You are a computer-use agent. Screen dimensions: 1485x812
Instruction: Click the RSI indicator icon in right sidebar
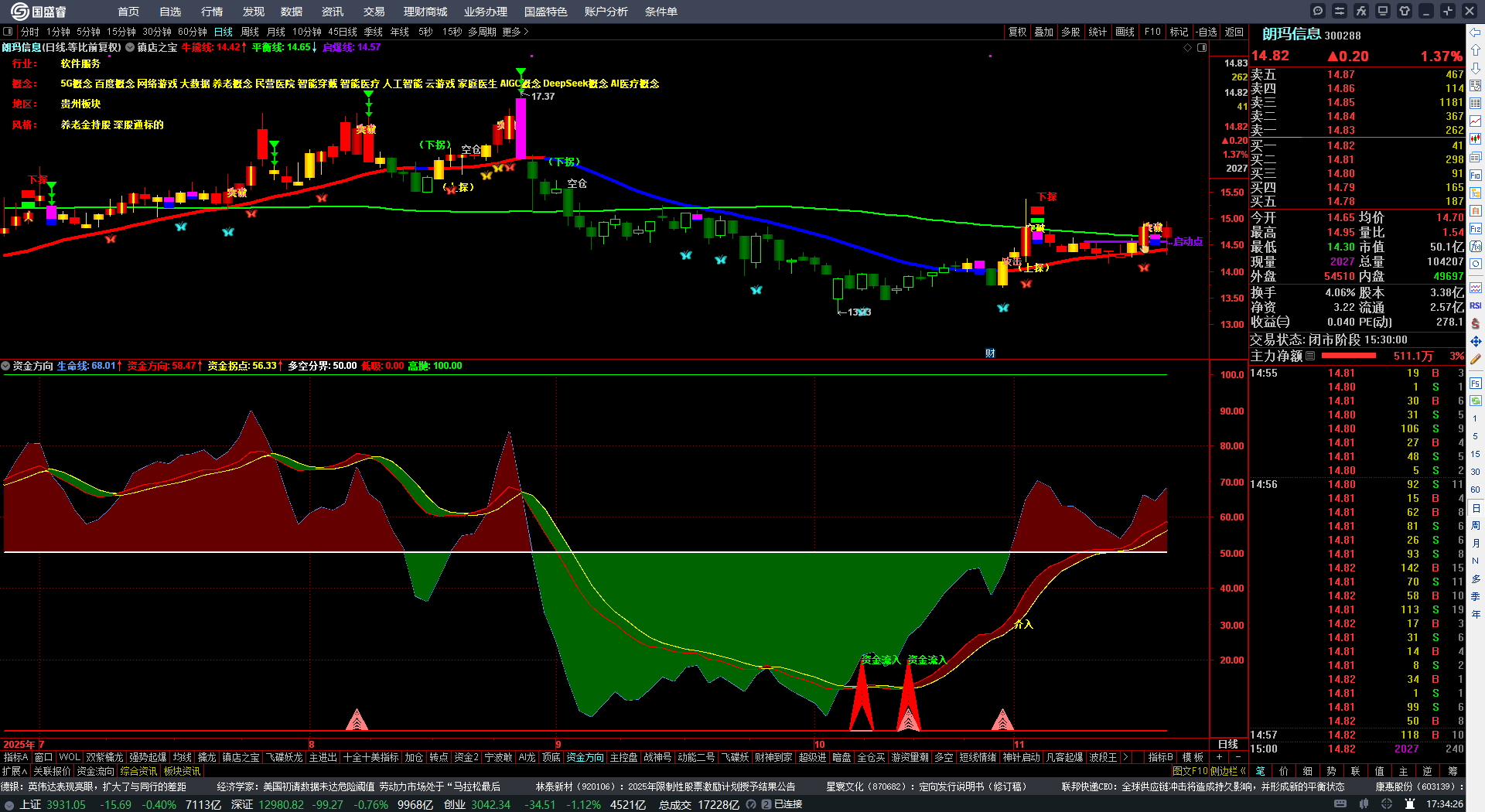pyautogui.click(x=1476, y=305)
